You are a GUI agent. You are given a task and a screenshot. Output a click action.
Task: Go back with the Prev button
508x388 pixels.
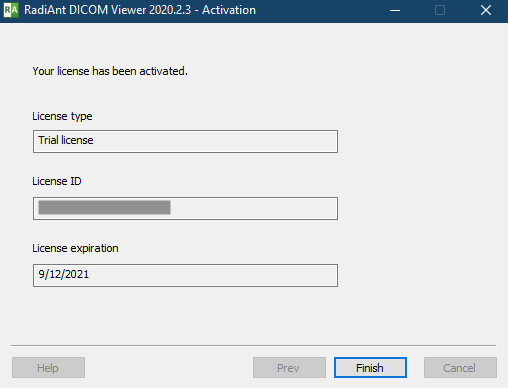click(289, 368)
